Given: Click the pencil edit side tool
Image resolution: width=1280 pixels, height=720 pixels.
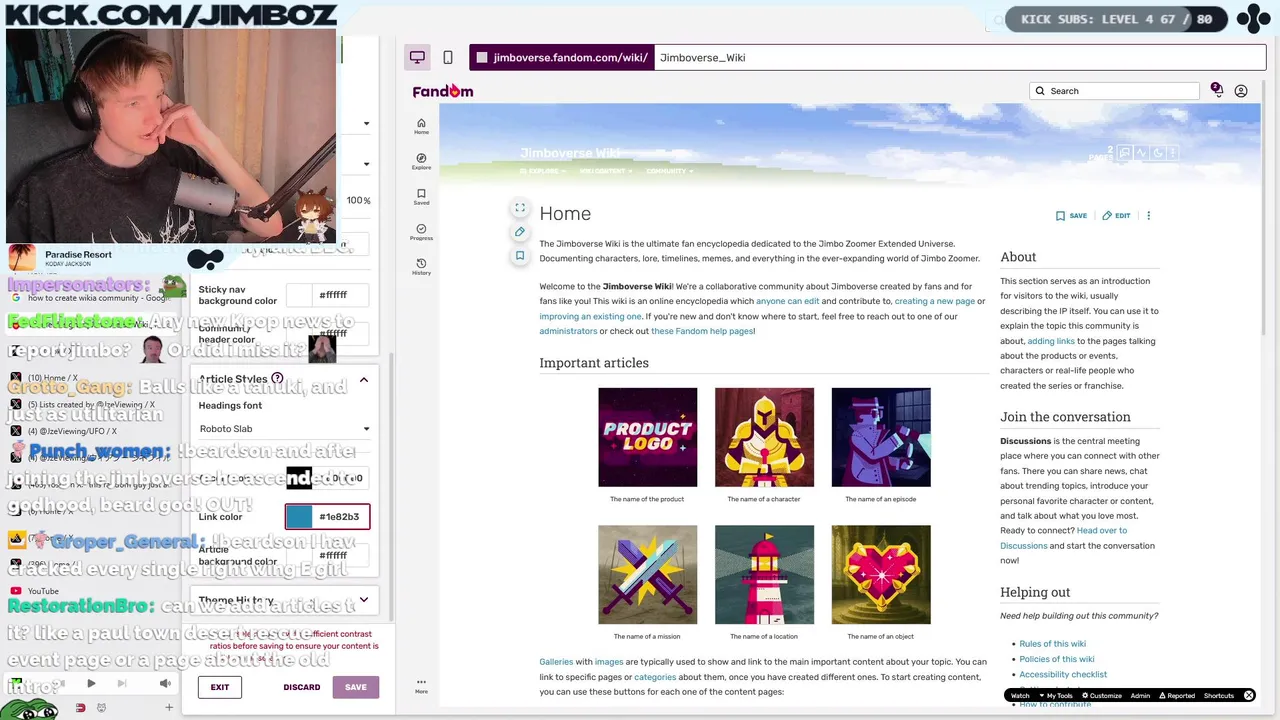Looking at the screenshot, I should pyautogui.click(x=520, y=232).
